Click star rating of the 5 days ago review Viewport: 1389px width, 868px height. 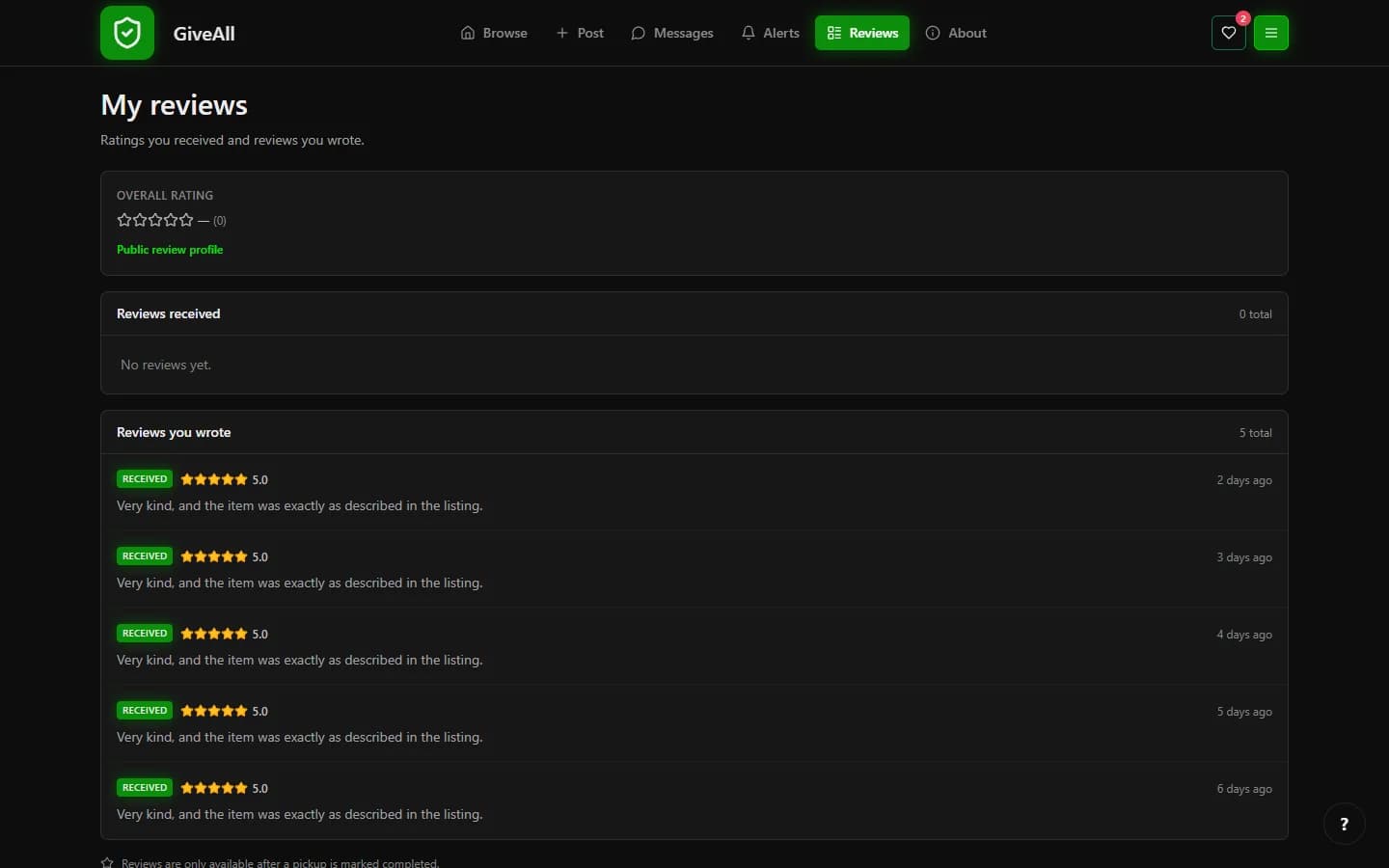point(214,711)
